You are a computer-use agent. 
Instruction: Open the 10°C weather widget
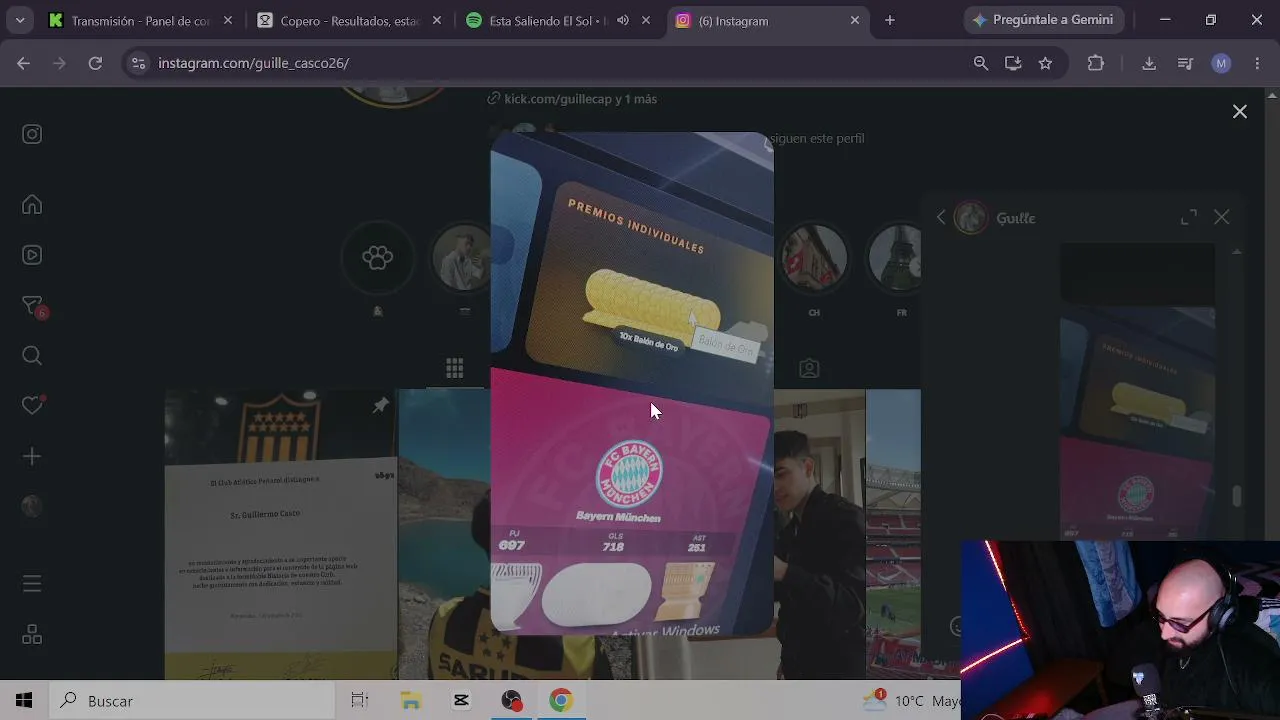910,701
